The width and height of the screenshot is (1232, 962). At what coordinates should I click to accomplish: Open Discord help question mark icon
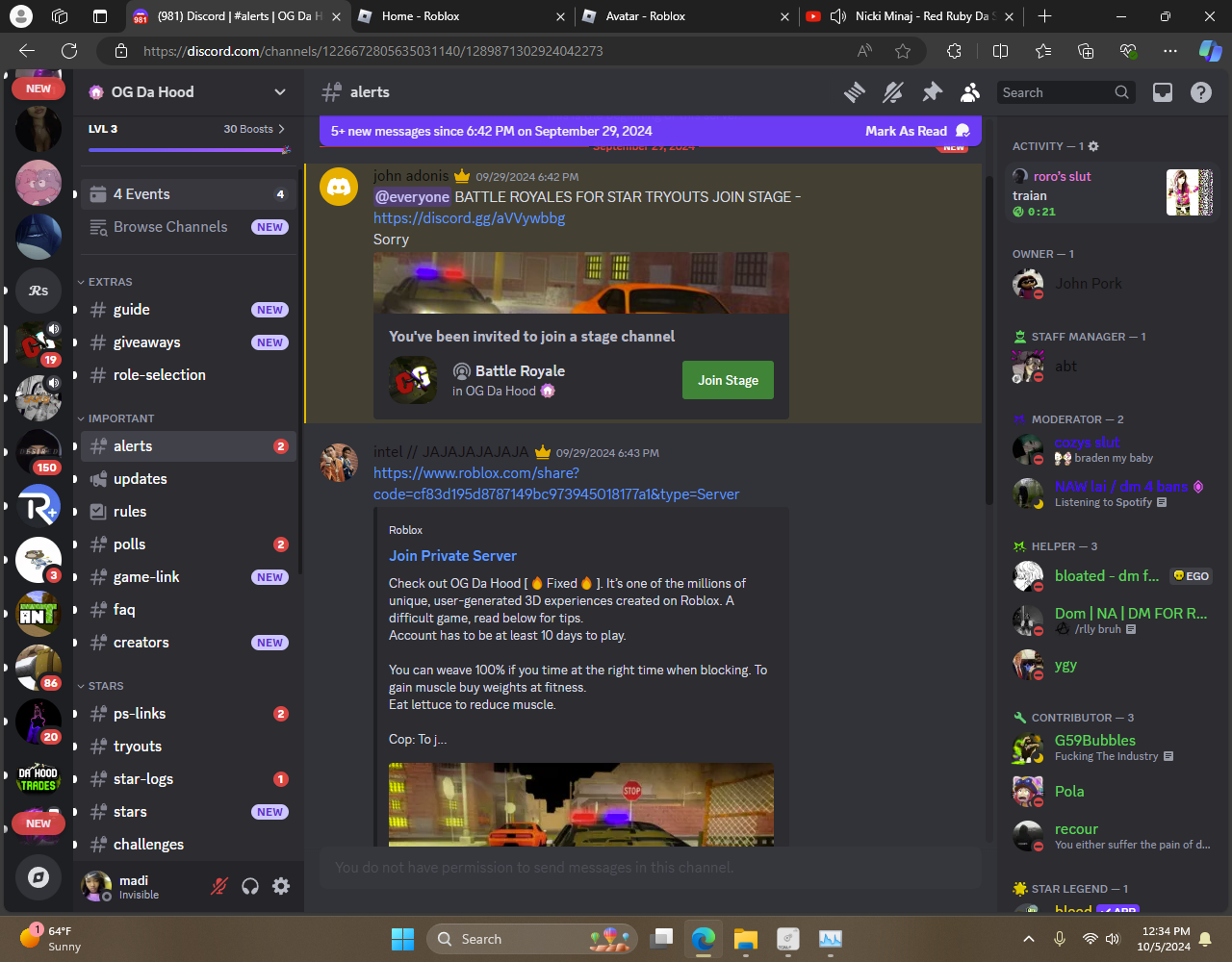coord(1201,92)
